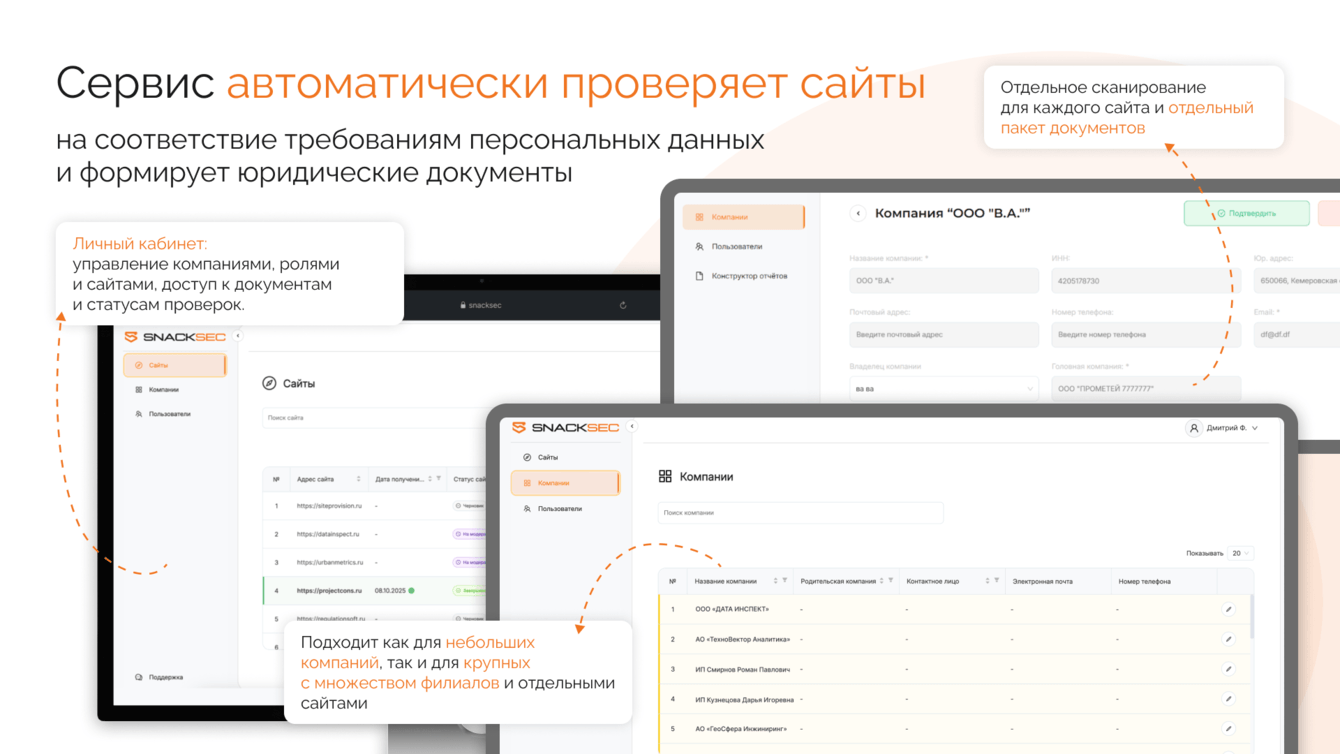Collapse the sidebar in the Сайты window

tap(238, 336)
